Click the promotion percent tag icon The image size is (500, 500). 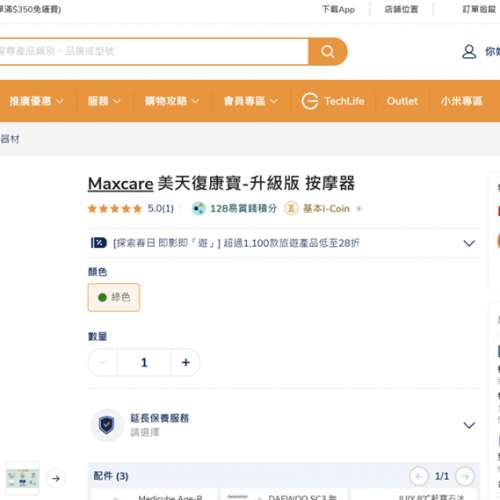99,243
